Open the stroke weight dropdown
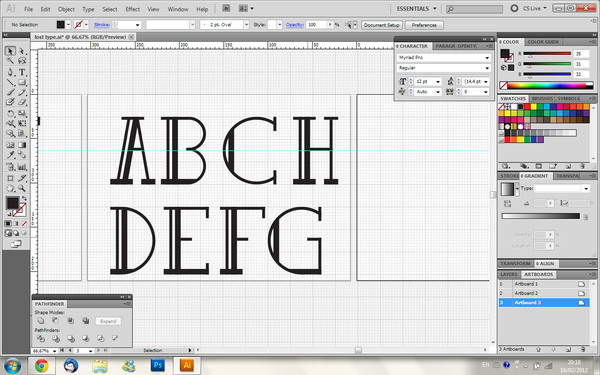The height and width of the screenshot is (375, 600). pyautogui.click(x=137, y=25)
